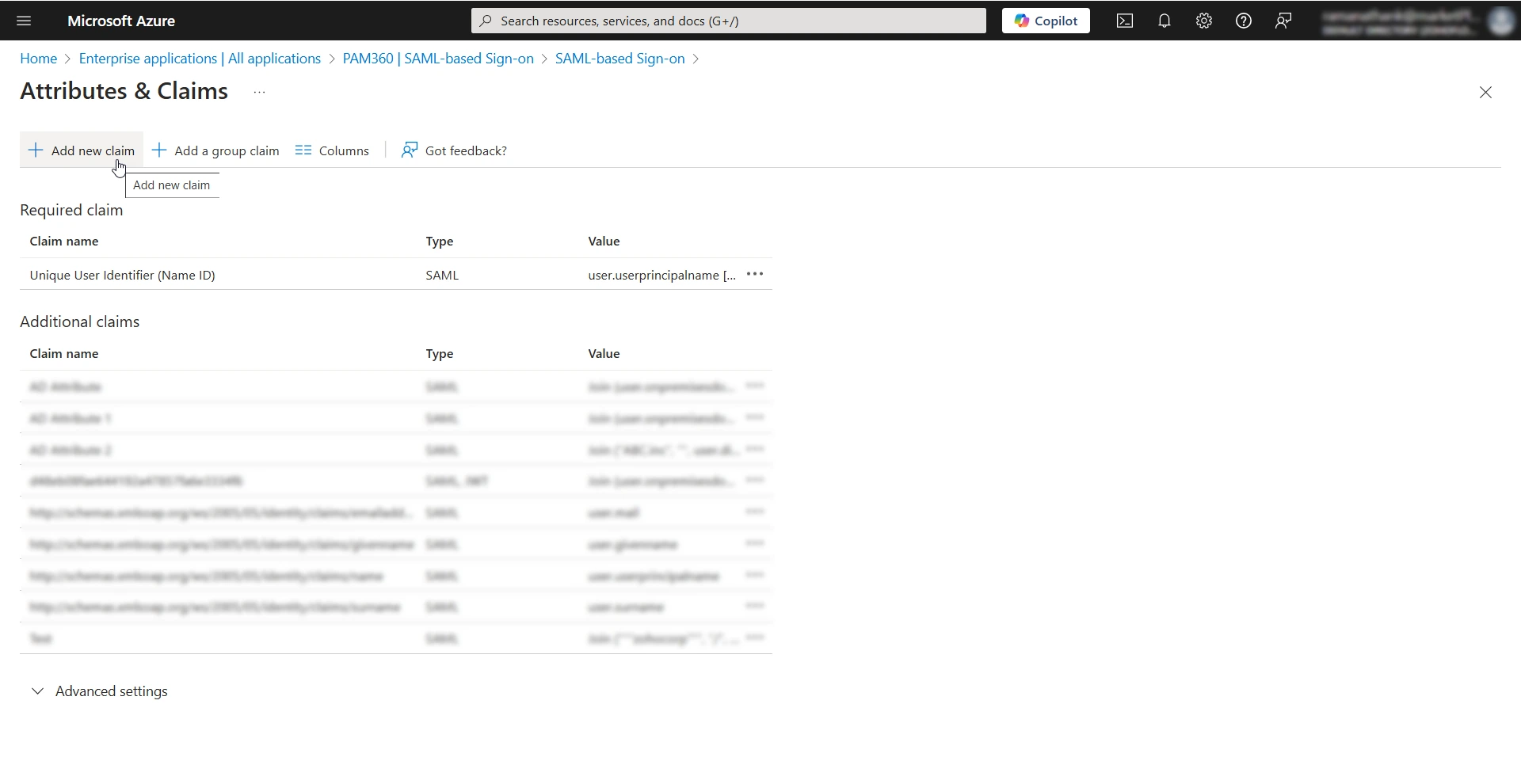
Task: Click Got feedback? in the toolbar
Action: 453,150
